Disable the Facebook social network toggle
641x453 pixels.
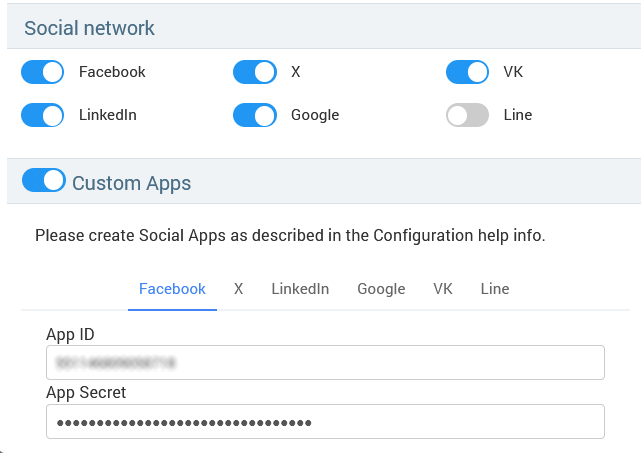(42, 72)
